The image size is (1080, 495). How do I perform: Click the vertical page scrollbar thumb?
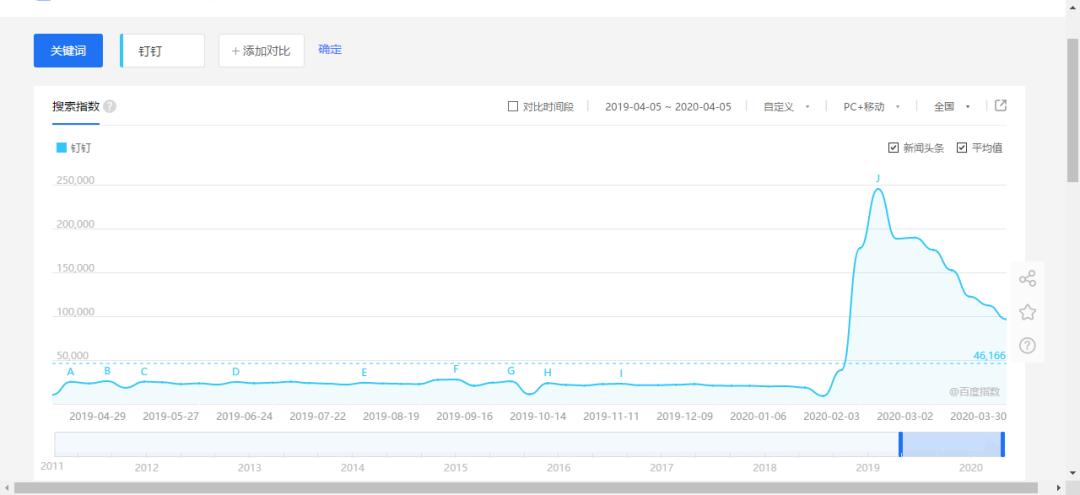[1072, 110]
